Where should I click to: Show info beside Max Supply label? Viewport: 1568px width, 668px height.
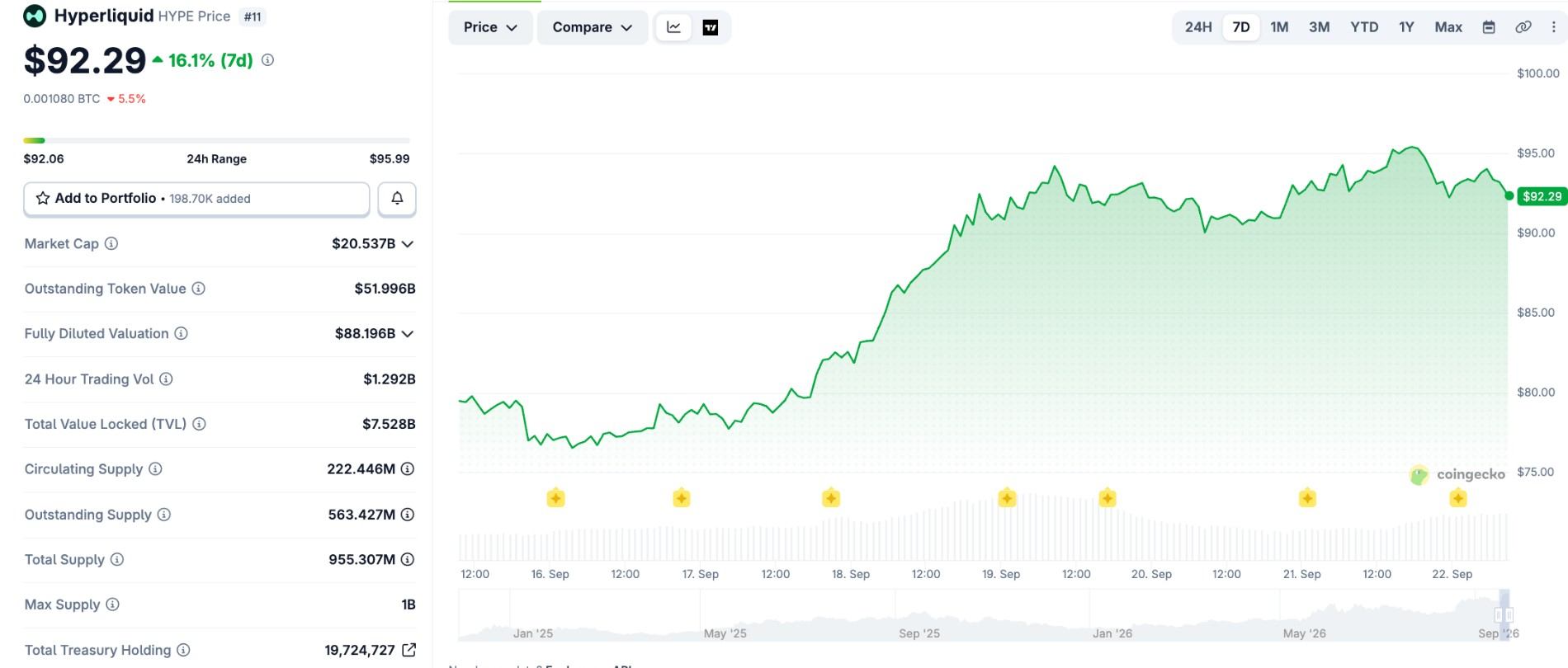tap(112, 604)
